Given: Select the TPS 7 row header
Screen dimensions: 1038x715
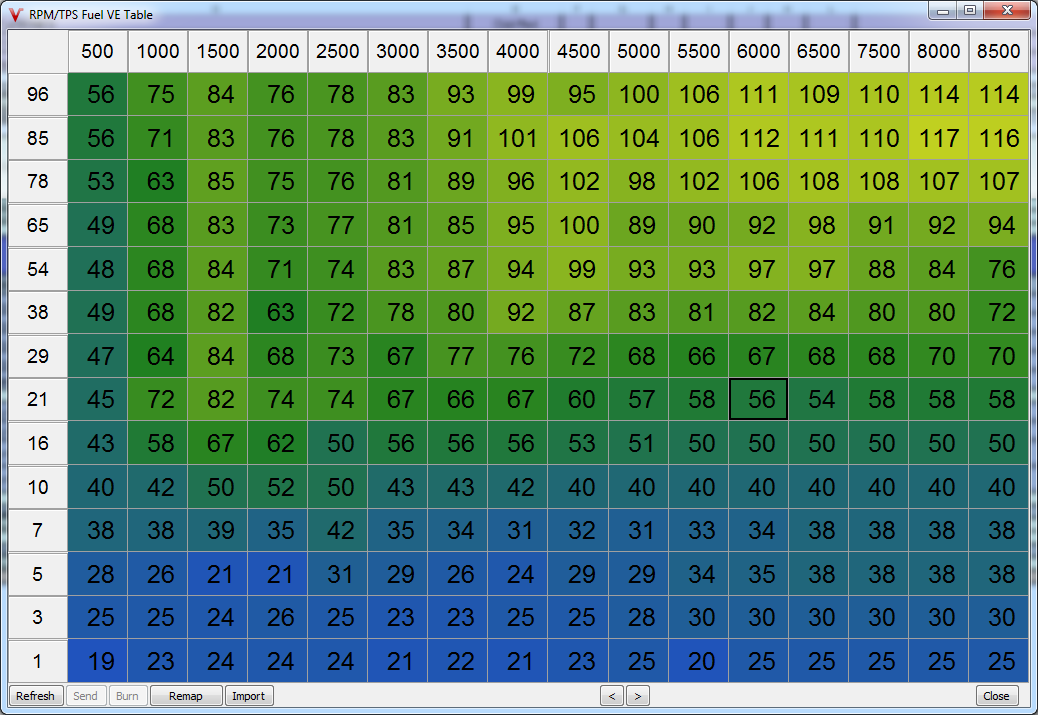Looking at the screenshot, I should click(38, 530).
